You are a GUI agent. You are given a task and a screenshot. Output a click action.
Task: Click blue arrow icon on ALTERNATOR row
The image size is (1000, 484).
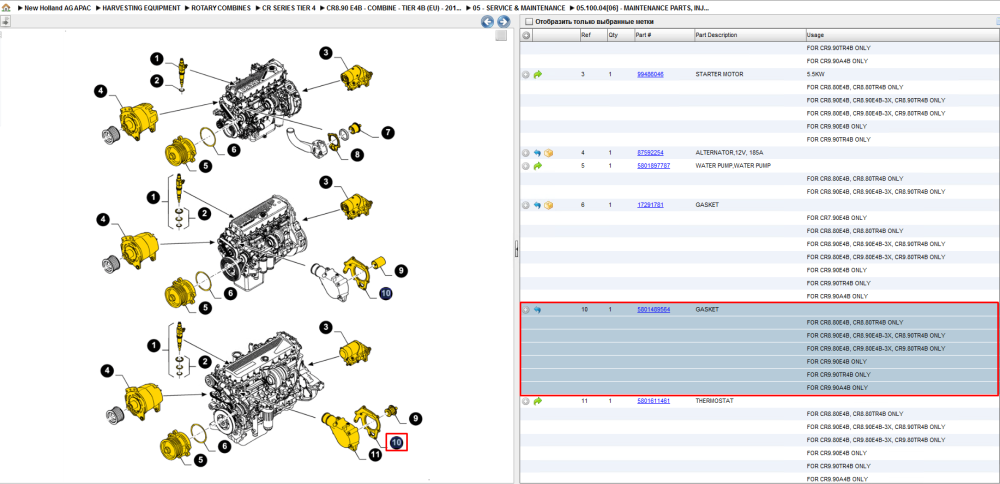[x=537, y=153]
